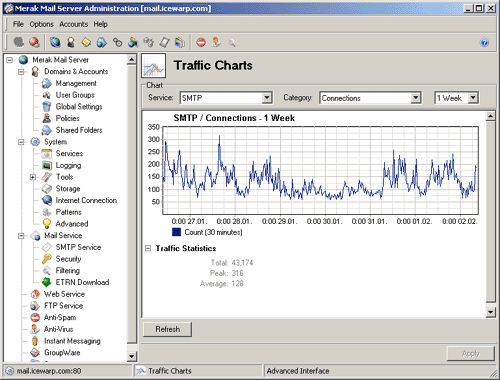
Task: Click the magnifier search toolbar icon
Action: 232,42
